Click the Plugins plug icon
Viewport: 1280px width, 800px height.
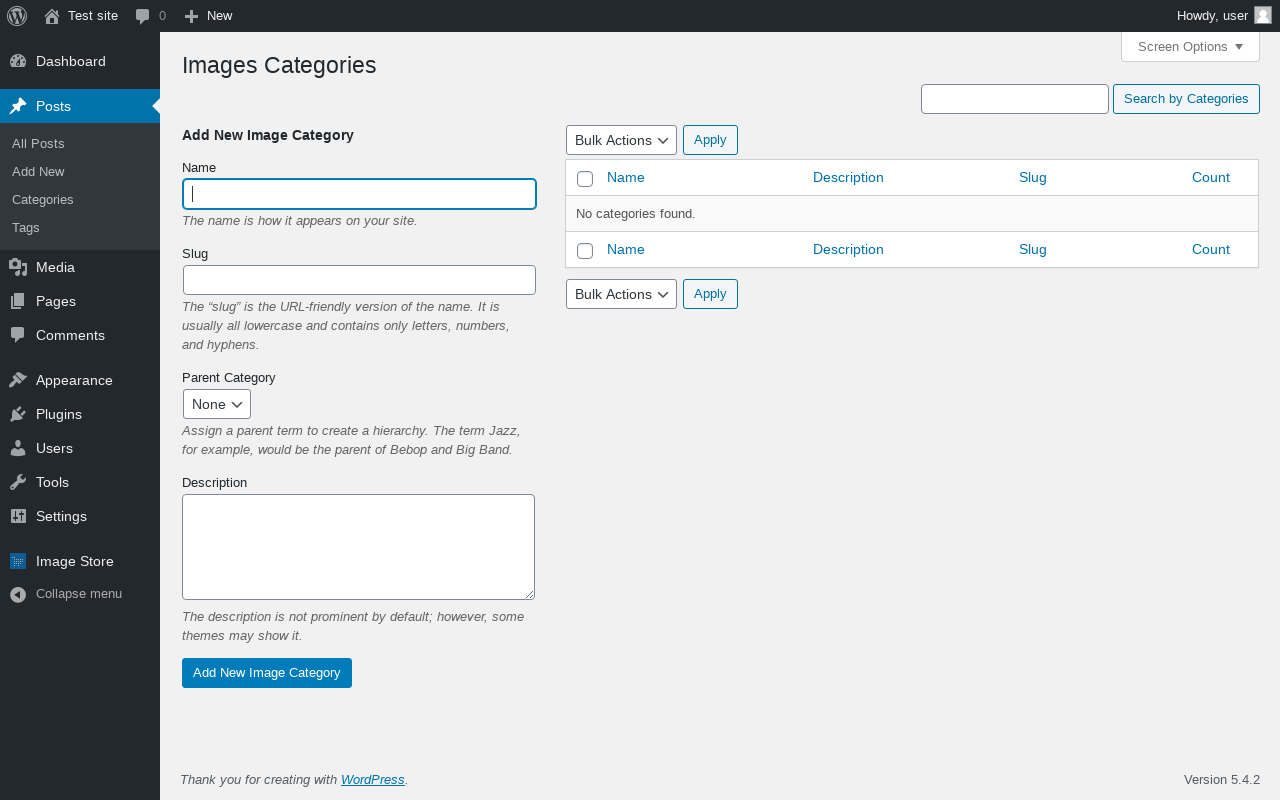pos(18,414)
